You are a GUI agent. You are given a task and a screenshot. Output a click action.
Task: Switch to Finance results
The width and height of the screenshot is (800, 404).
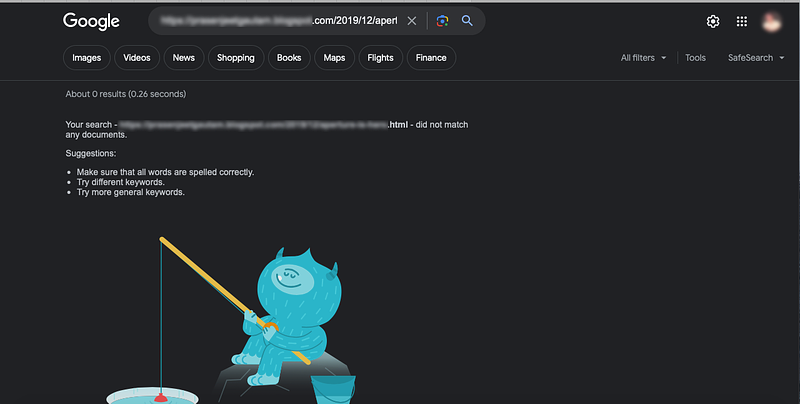coord(431,58)
